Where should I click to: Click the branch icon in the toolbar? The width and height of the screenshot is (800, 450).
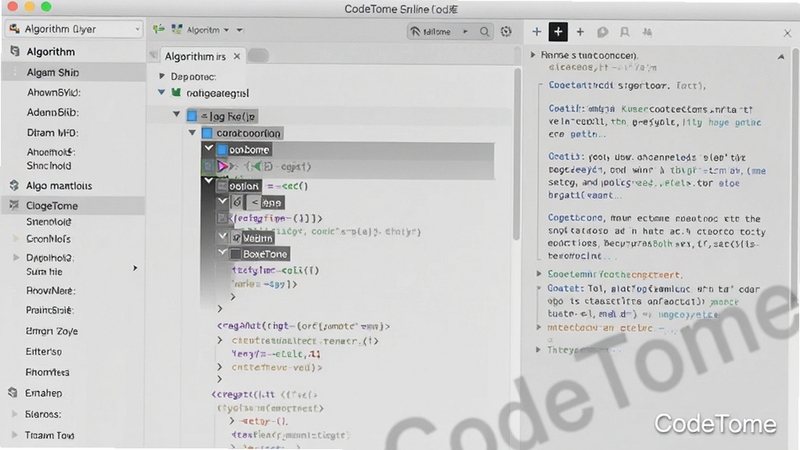coord(159,30)
